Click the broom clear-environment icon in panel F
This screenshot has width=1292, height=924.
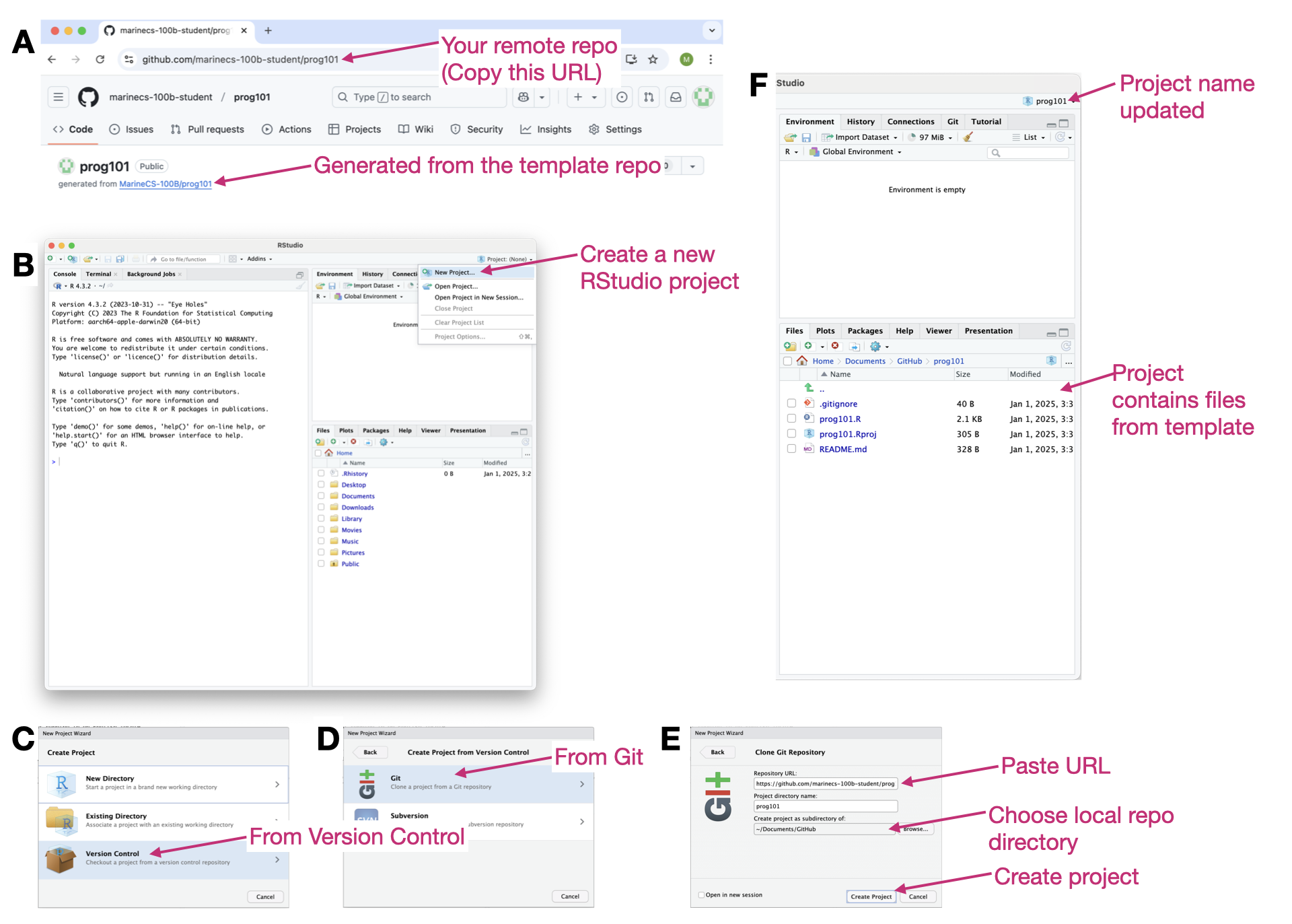(968, 137)
